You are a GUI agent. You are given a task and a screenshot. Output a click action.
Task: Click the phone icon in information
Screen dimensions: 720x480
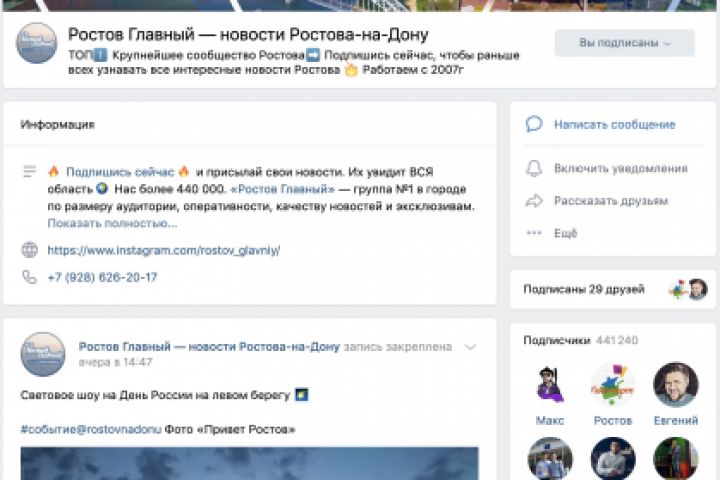[29, 277]
